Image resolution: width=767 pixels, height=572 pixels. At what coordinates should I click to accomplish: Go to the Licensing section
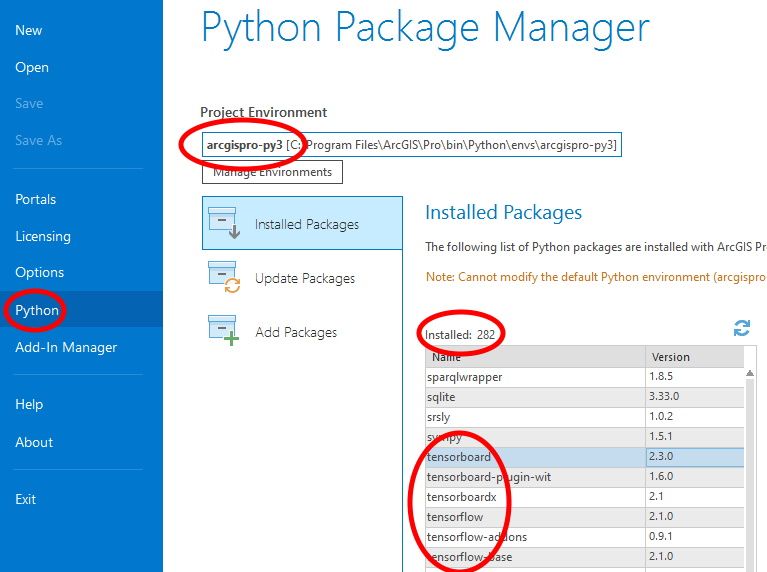(43, 236)
